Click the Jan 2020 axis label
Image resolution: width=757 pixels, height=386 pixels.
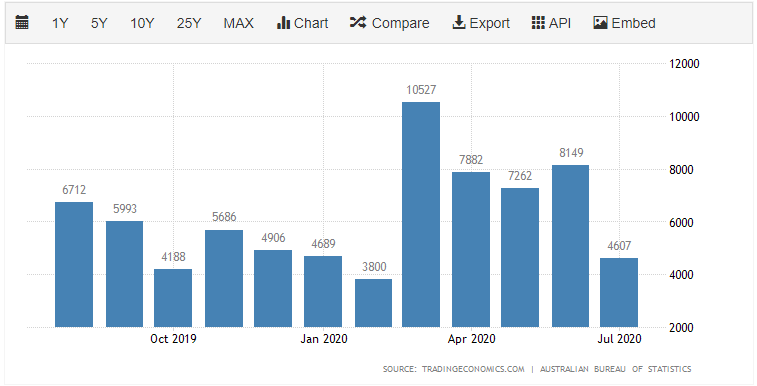point(323,339)
